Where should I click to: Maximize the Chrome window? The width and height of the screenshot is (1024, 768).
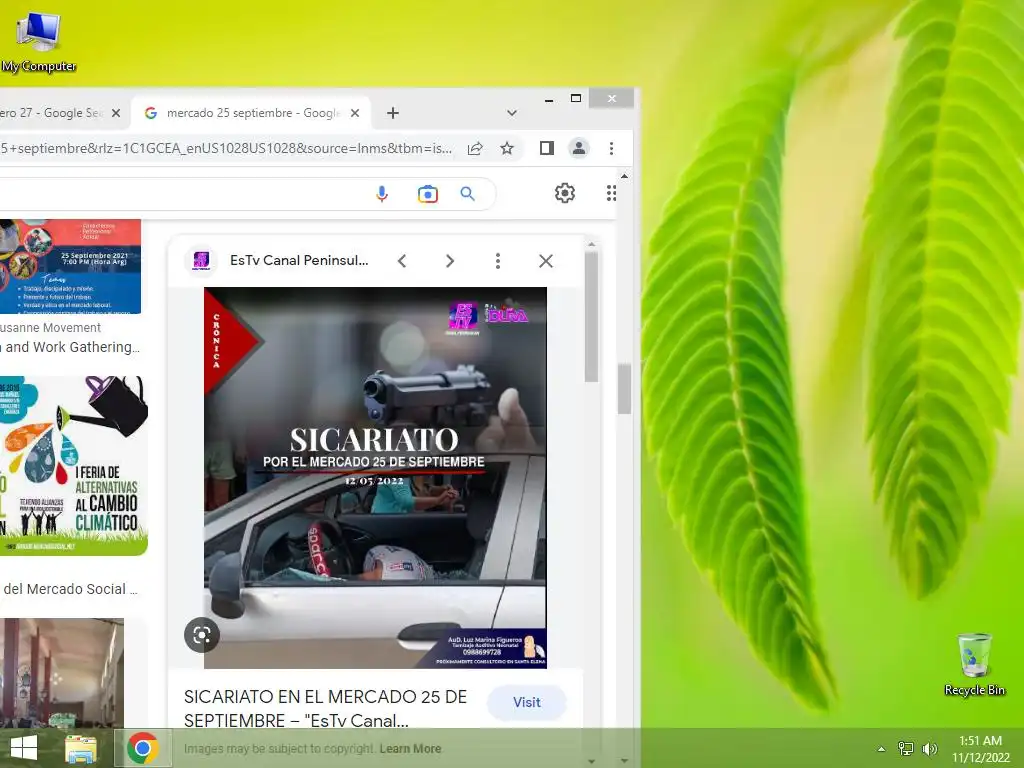pos(575,99)
